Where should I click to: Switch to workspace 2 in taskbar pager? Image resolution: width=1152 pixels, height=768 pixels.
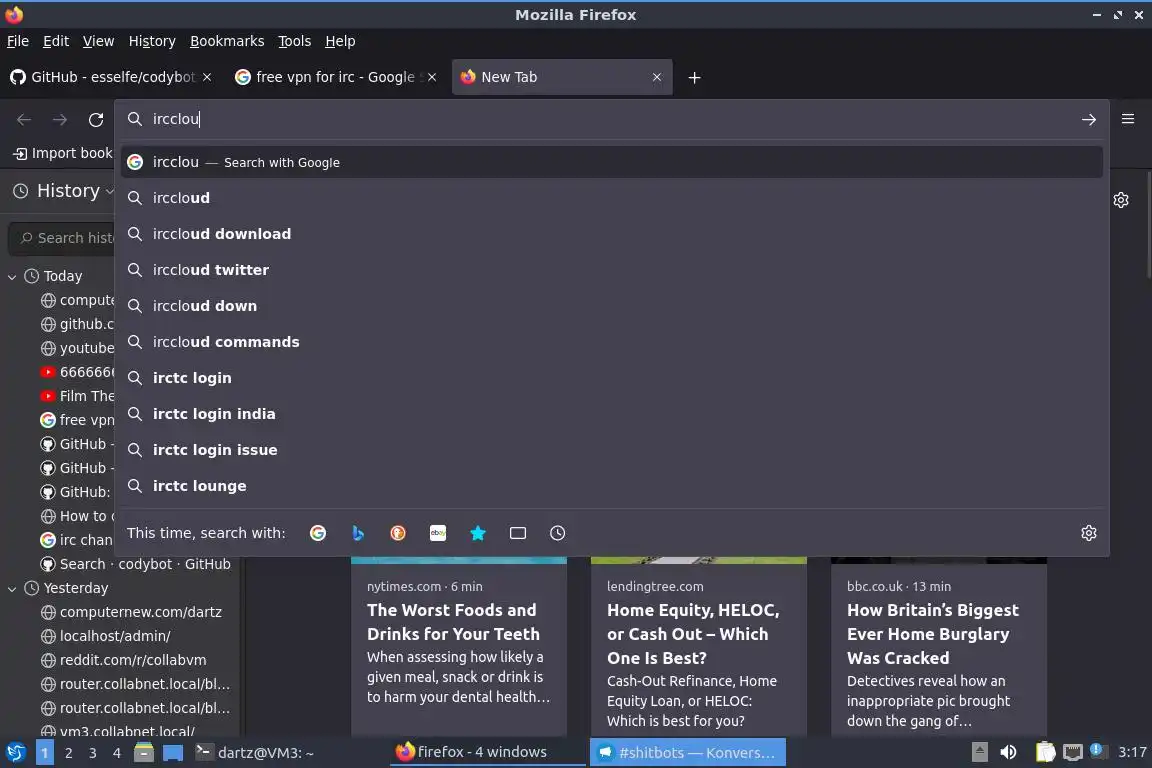[68, 753]
